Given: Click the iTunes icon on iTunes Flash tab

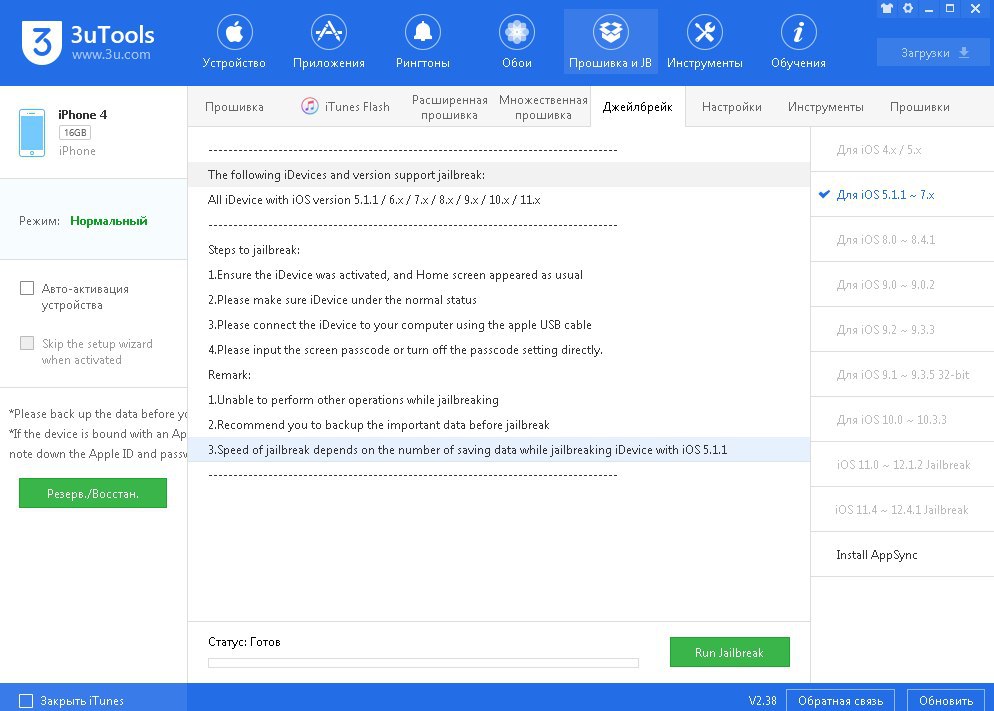Looking at the screenshot, I should click(x=309, y=106).
